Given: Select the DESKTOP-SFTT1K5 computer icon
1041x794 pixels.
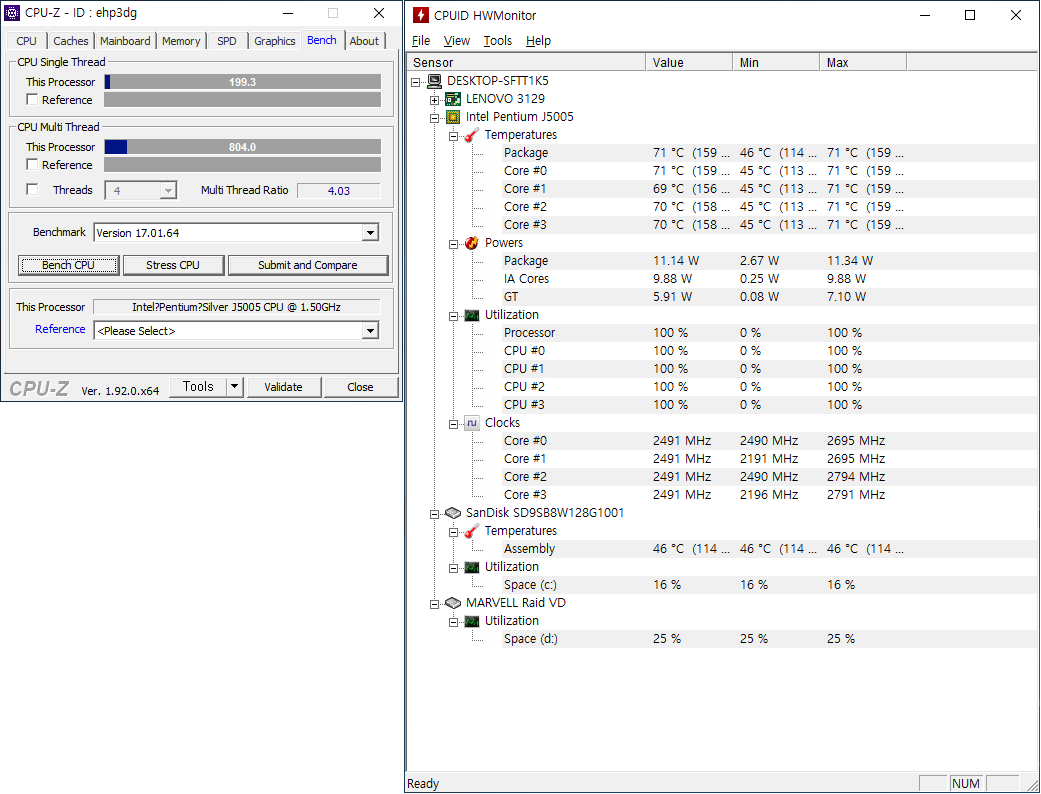Looking at the screenshot, I should [x=435, y=81].
